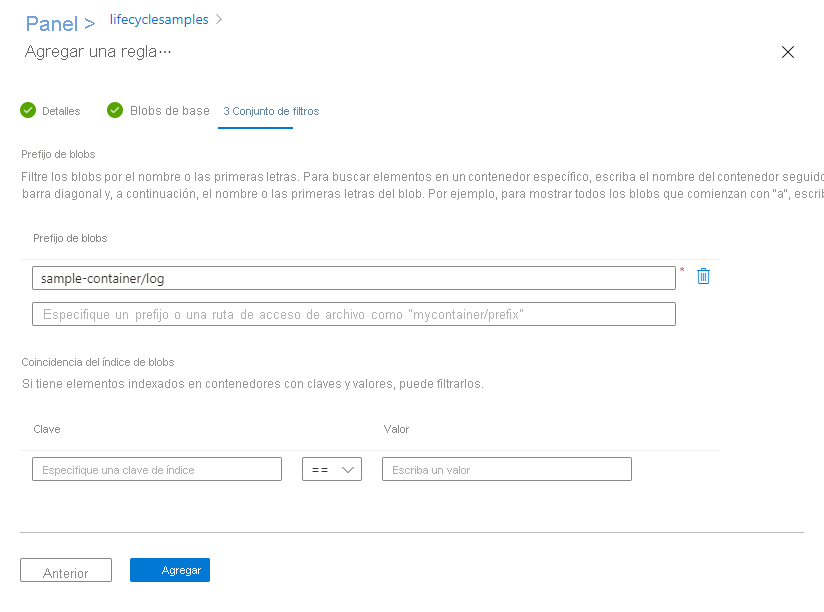This screenshot has height=612, width=824.
Task: Select the Conjunto de filtros tab
Action: (x=271, y=110)
